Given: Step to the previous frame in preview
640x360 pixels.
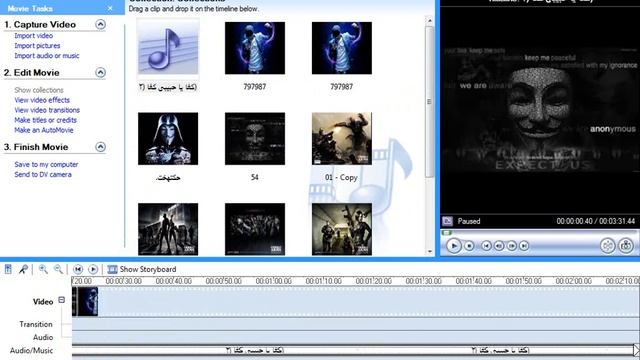Looking at the screenshot, I should [x=499, y=246].
